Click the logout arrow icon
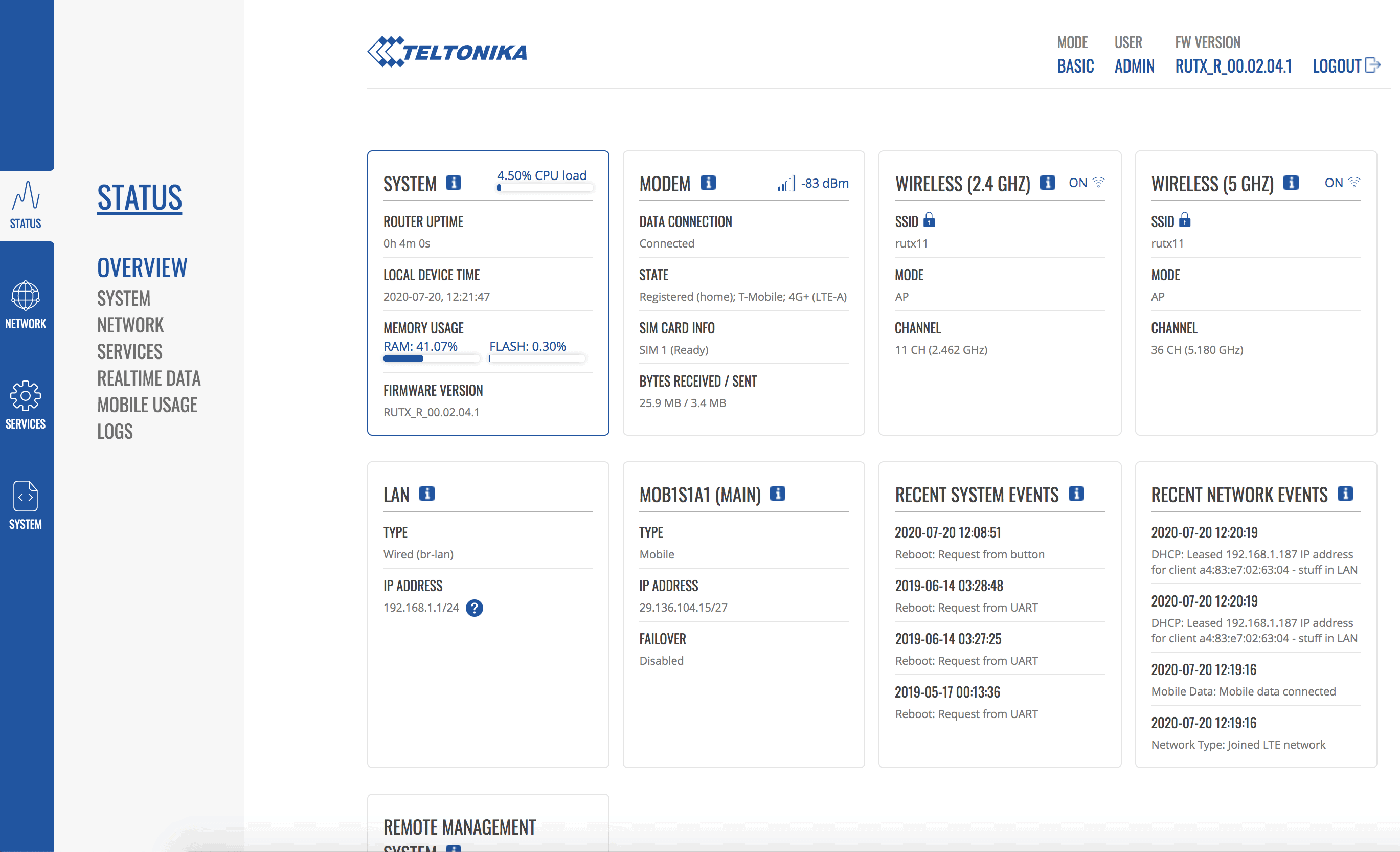The height and width of the screenshot is (852, 1400). click(x=1373, y=65)
